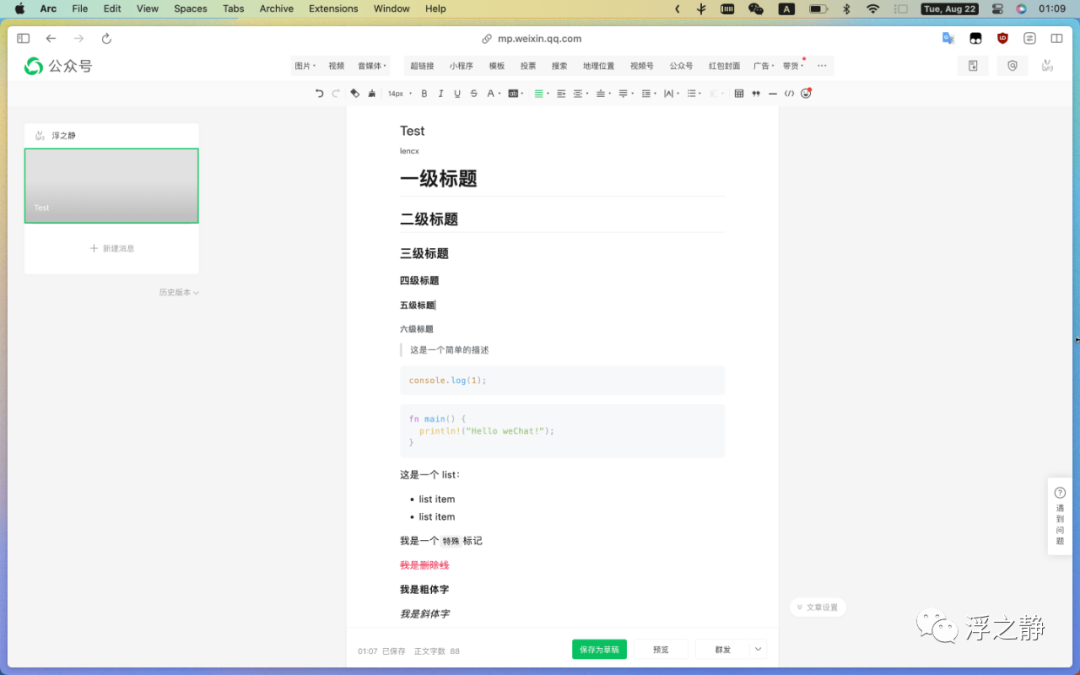Viewport: 1080px width, 675px height.
Task: Open the uBlock Origin extension
Action: 1003,39
